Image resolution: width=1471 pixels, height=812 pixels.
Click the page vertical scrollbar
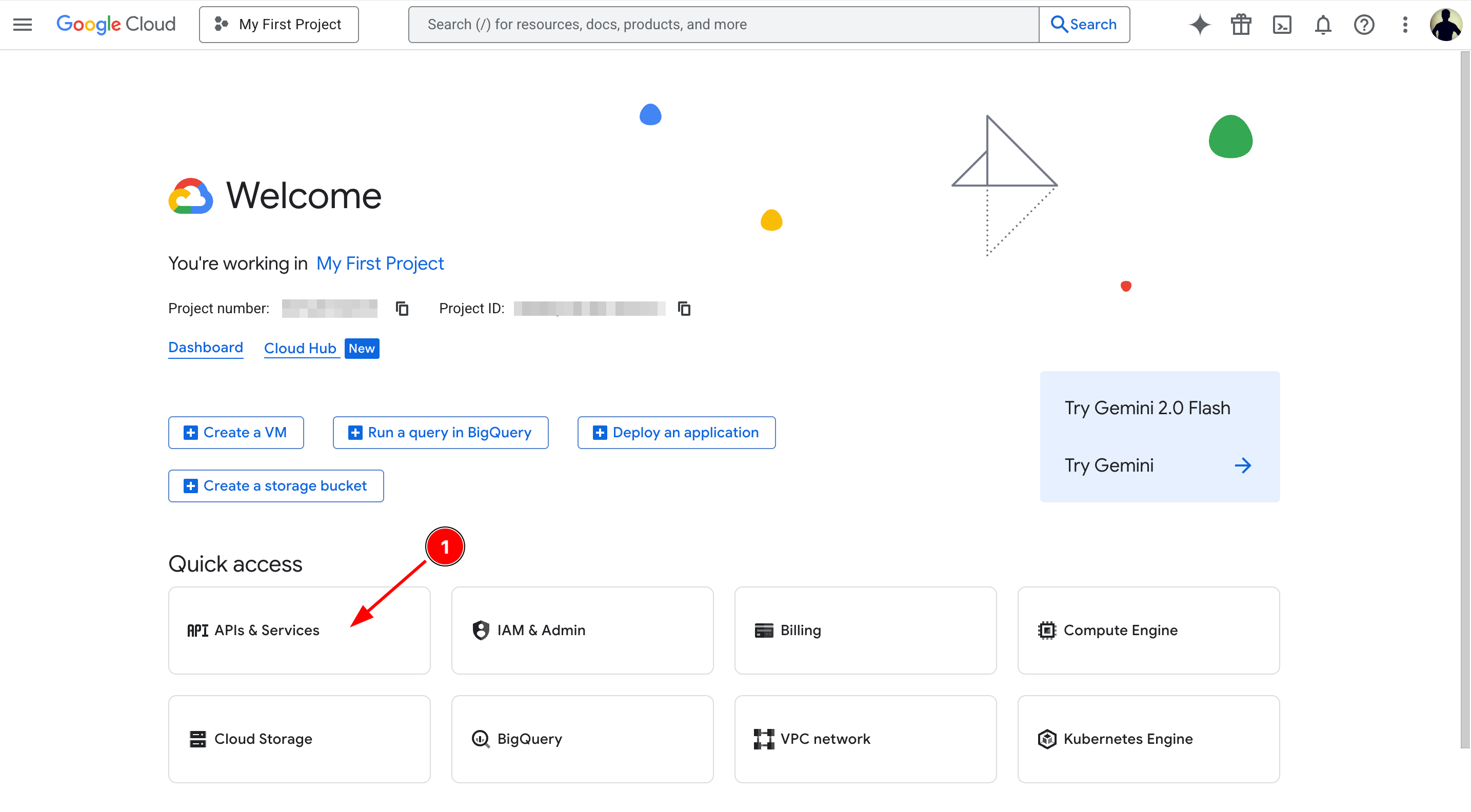tap(1465, 399)
